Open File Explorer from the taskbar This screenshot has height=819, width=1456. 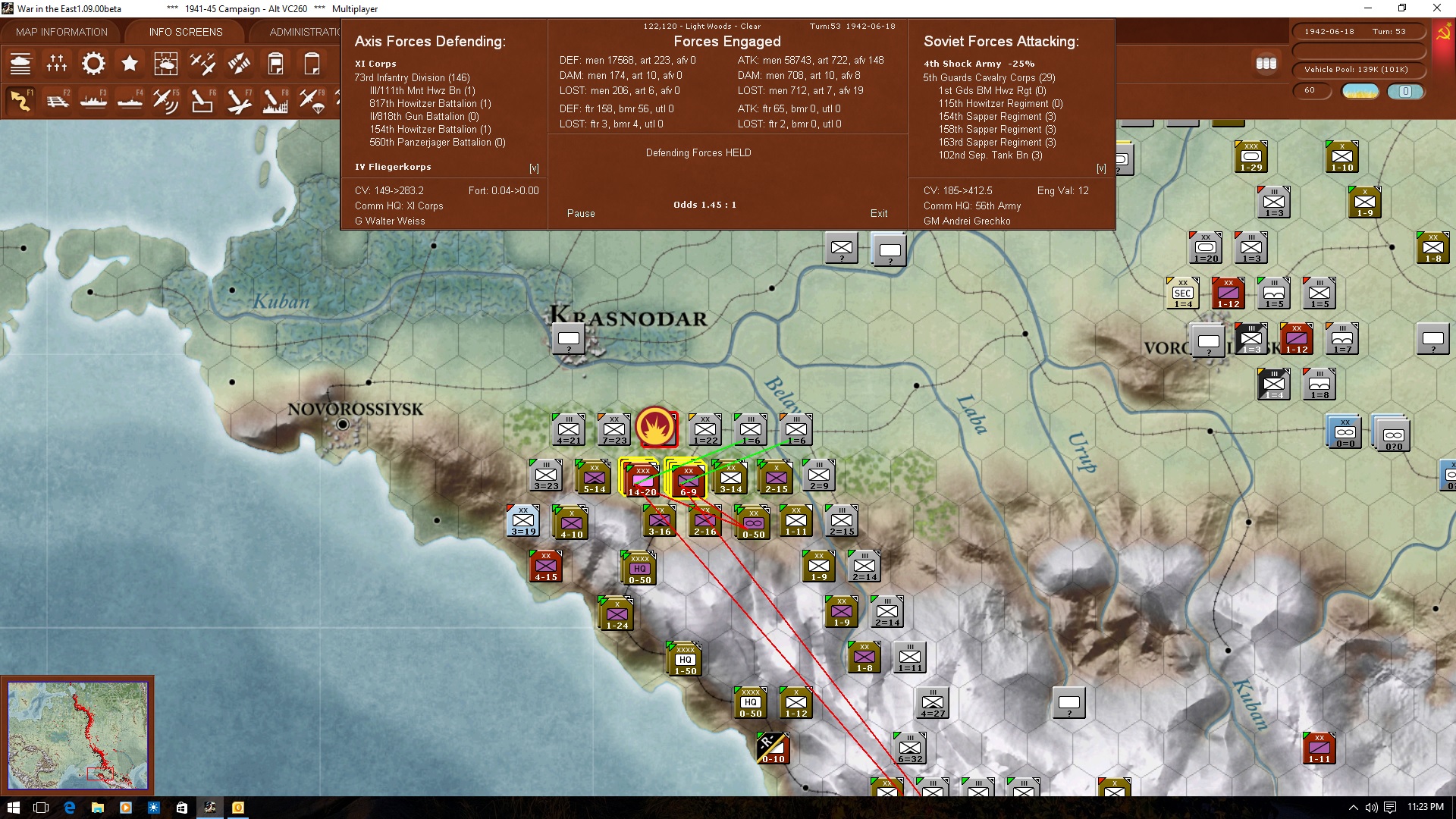[x=97, y=808]
